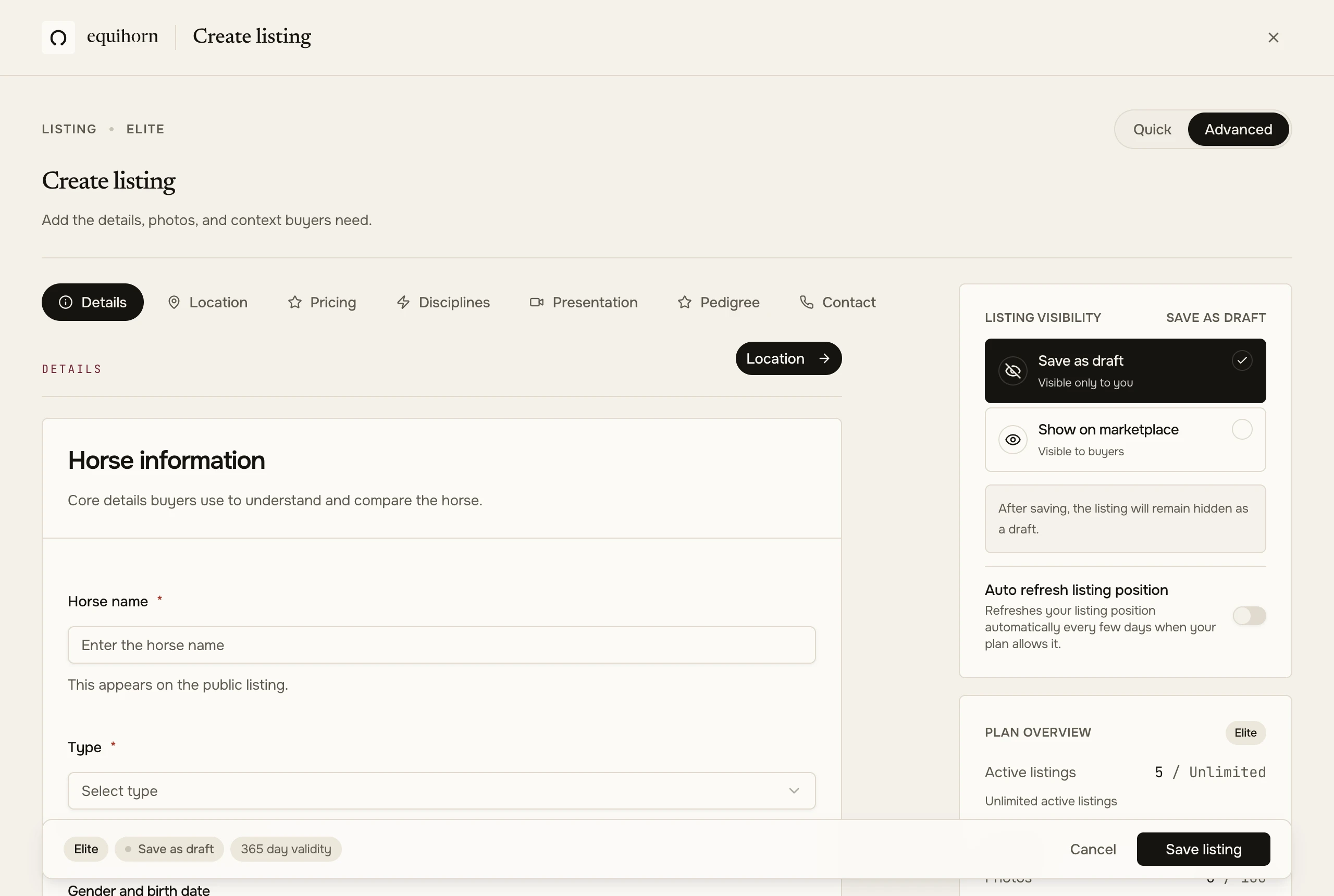Click the ELITE breadcrumb label
The image size is (1334, 896).
[x=145, y=129]
